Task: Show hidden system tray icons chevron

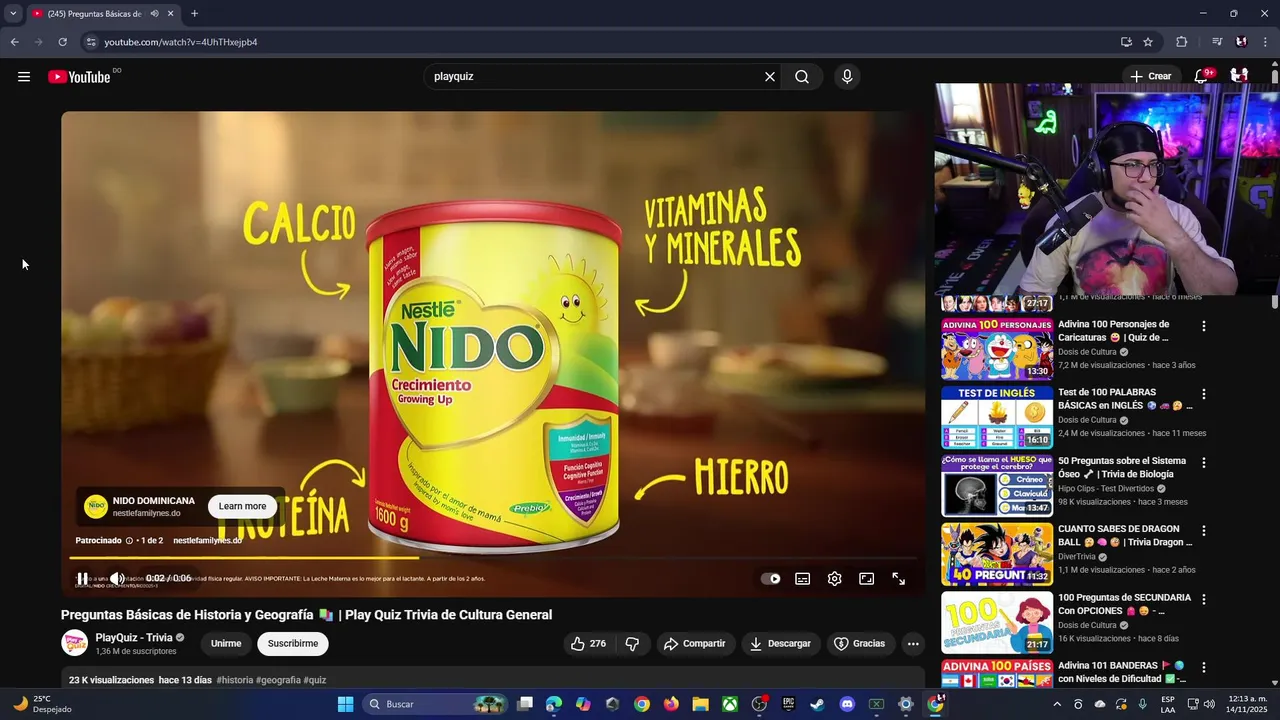Action: click(1057, 704)
